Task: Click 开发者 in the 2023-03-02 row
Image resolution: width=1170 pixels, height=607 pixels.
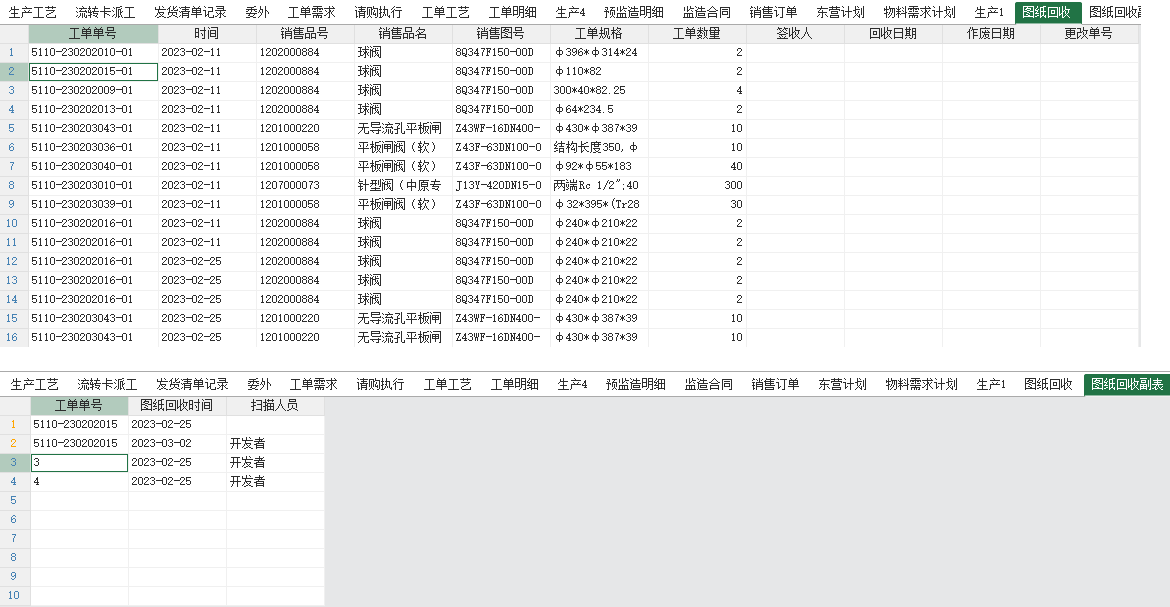Action: click(x=275, y=443)
